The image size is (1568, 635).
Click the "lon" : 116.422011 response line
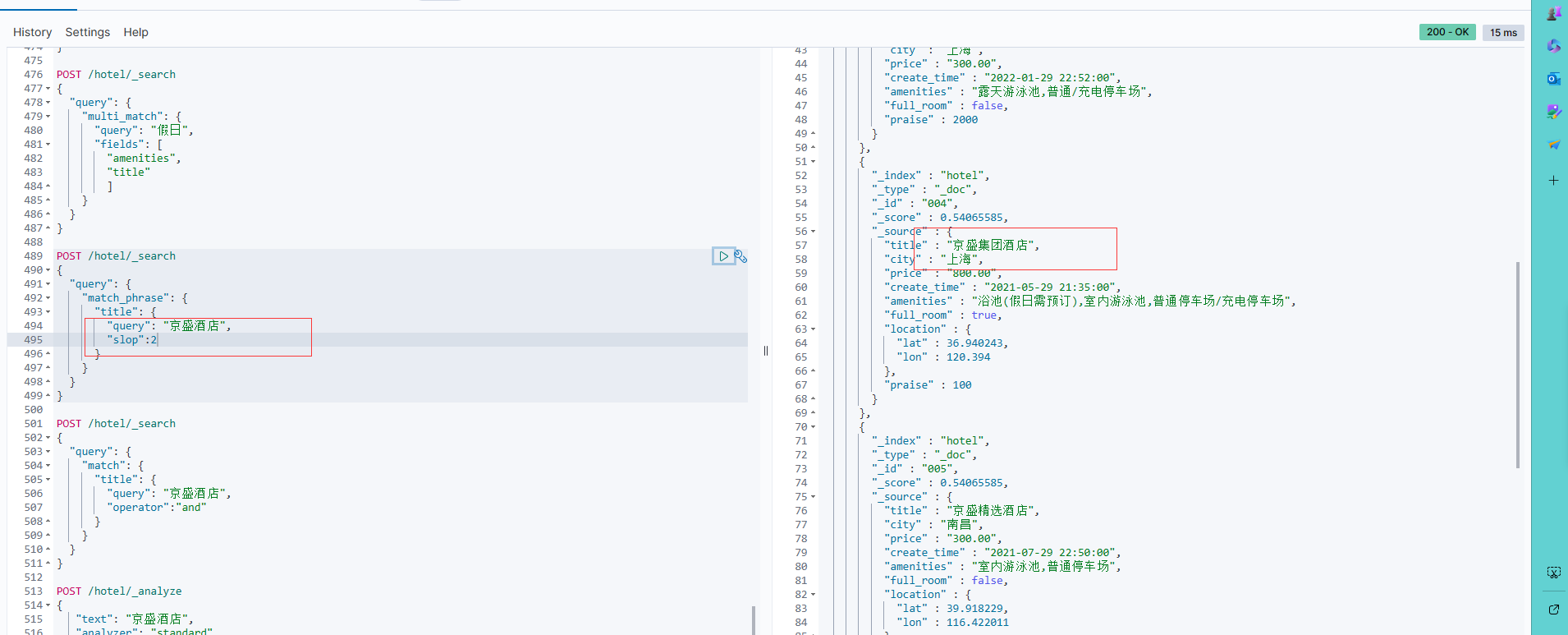point(952,623)
